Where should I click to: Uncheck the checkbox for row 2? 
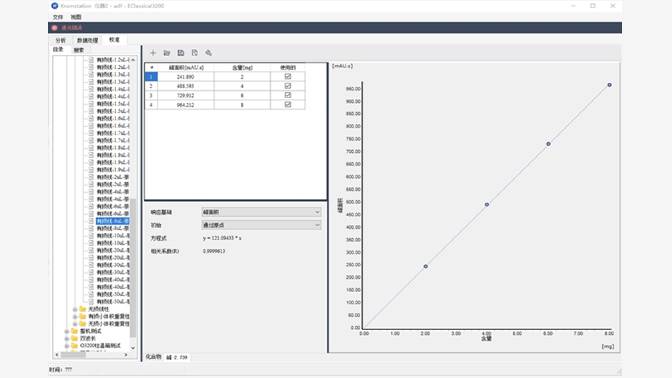[288, 86]
